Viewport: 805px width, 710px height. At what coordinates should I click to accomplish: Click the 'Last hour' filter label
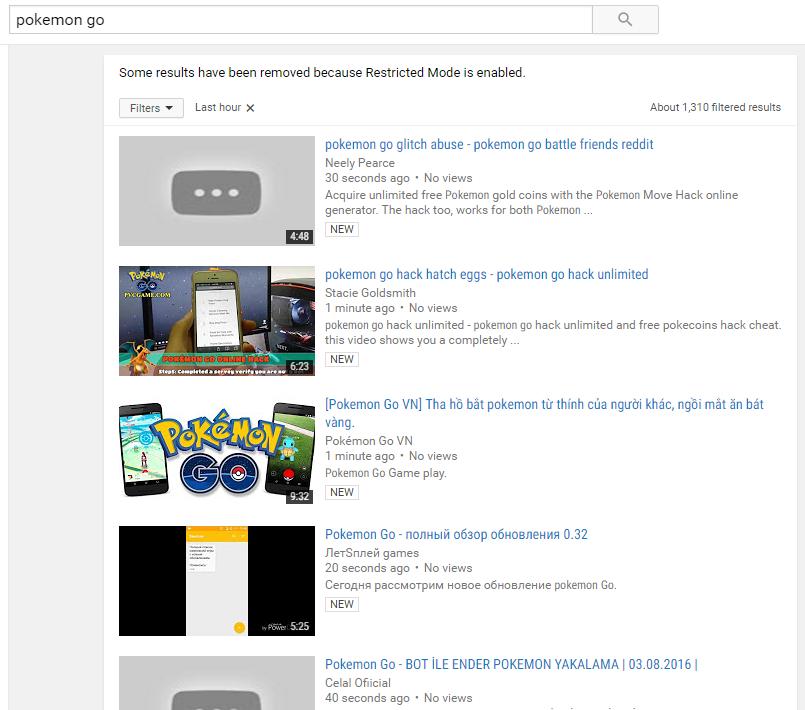click(218, 107)
